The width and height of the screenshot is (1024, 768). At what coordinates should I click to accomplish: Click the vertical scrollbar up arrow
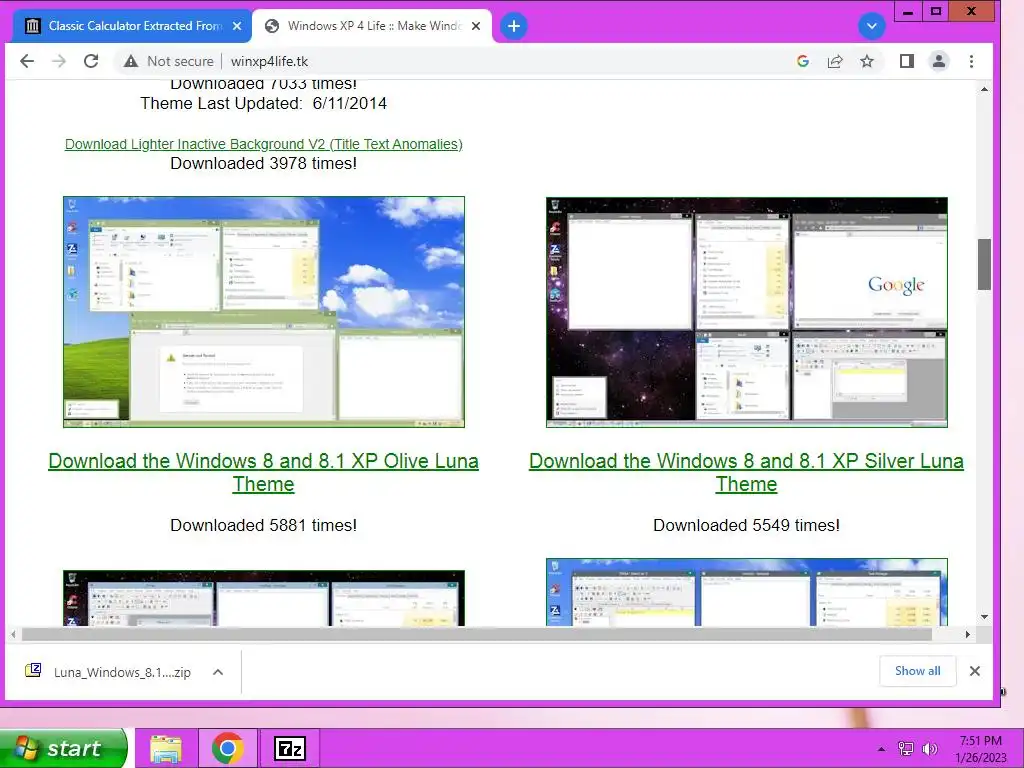pos(984,89)
